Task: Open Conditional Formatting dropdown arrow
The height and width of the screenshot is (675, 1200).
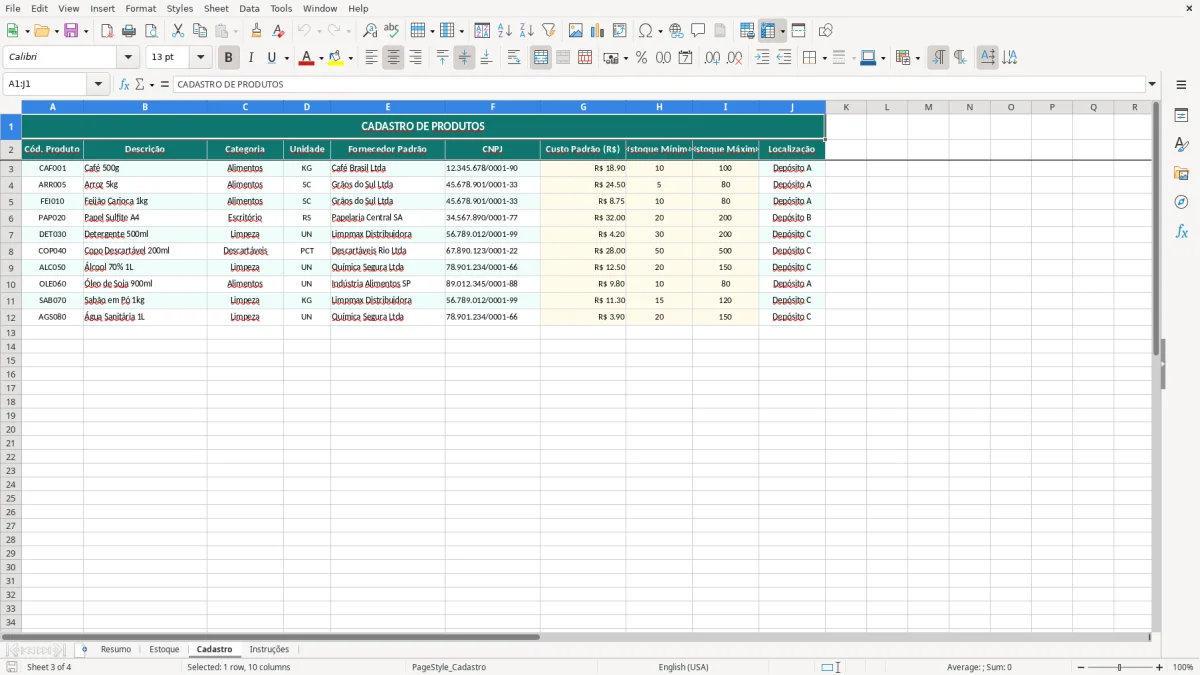Action: point(918,58)
